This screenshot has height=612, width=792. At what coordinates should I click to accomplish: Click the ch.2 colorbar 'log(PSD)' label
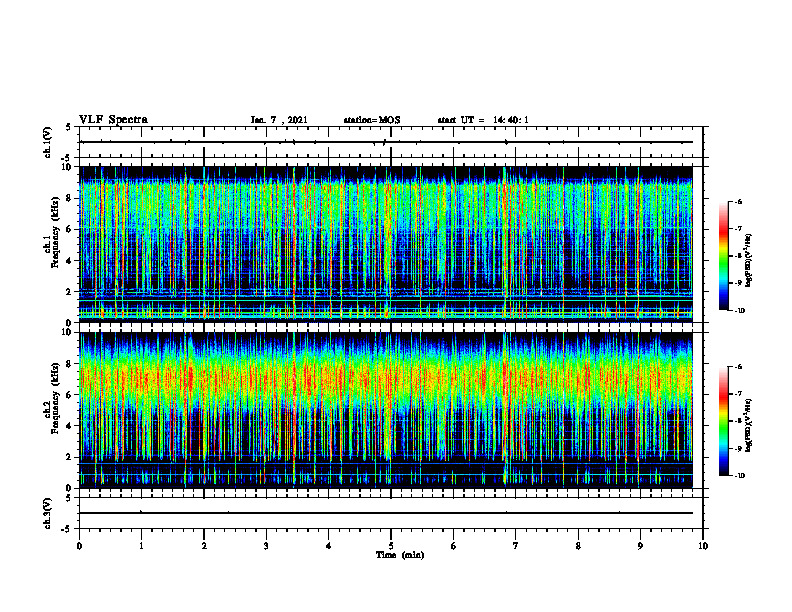(x=749, y=425)
